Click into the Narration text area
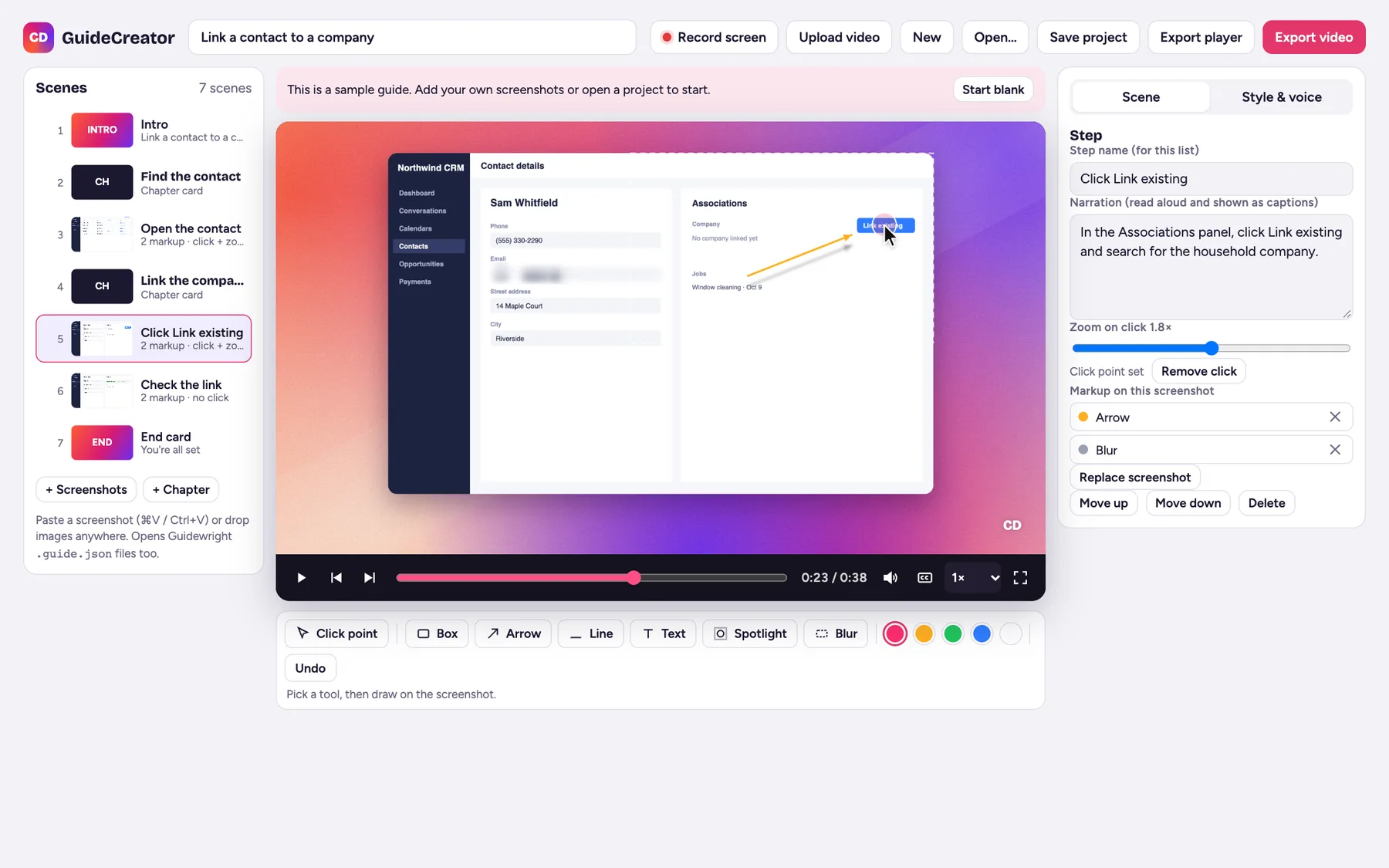Screen dimensions: 1389x868 [x=1211, y=267]
